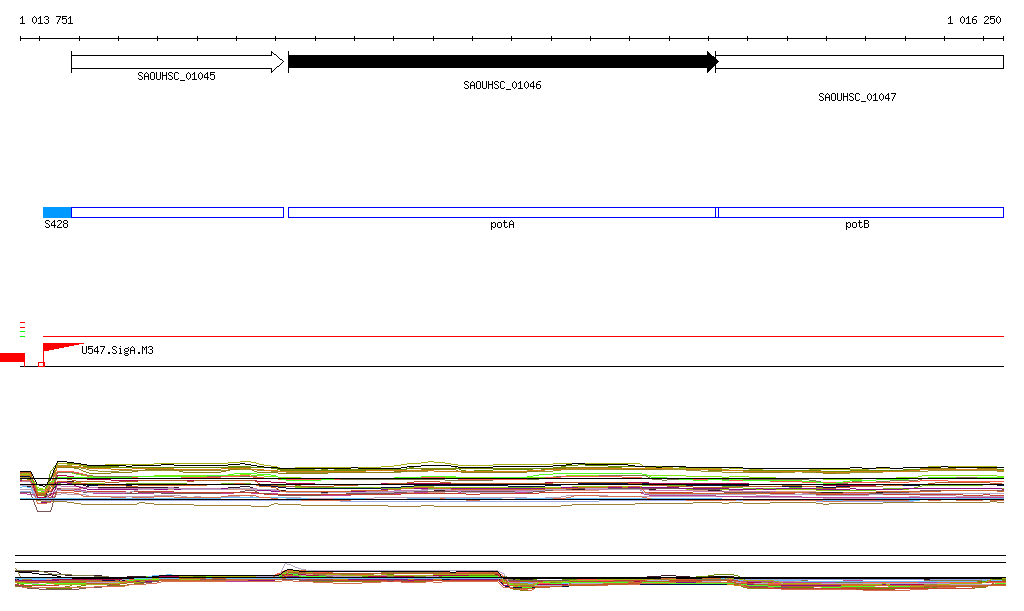Click the end coordinate 1 016 250

tap(974, 20)
